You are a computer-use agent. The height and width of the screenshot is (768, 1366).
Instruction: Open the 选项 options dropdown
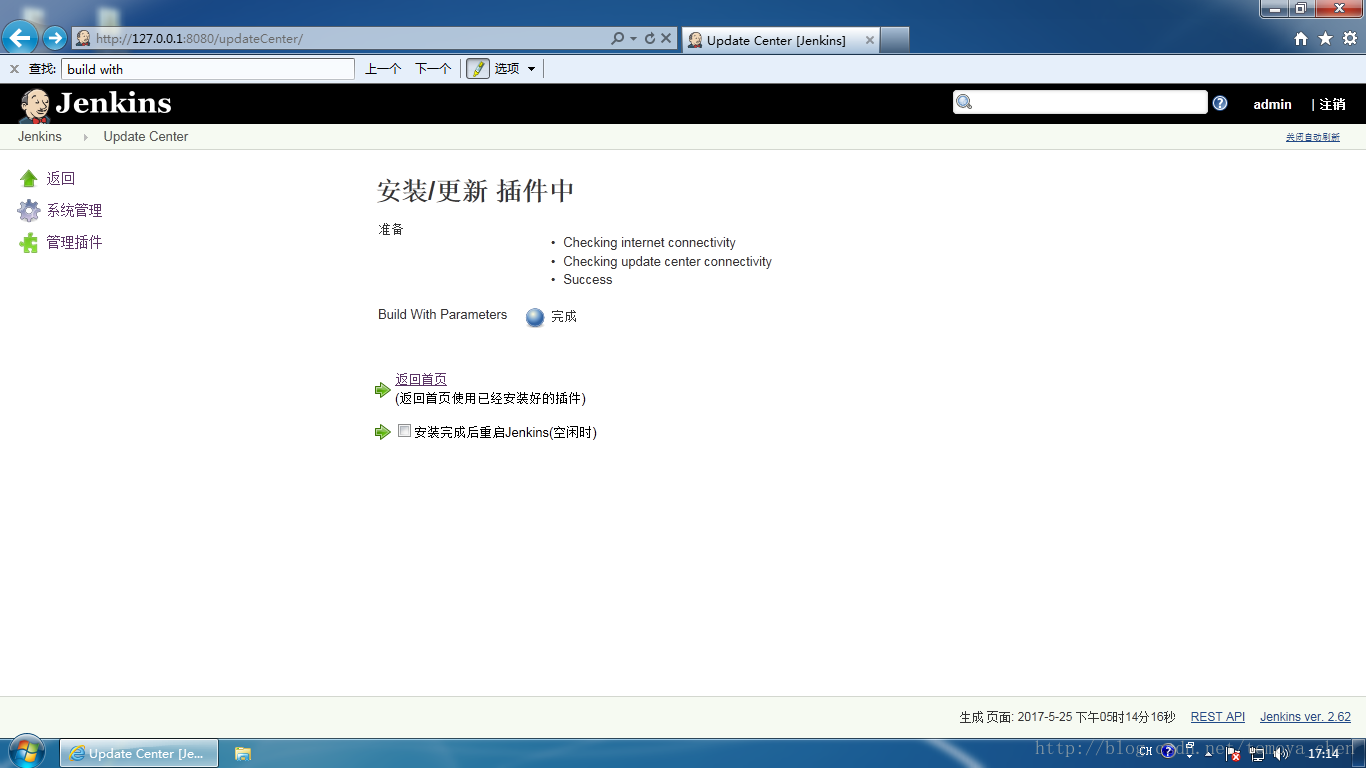click(x=515, y=69)
